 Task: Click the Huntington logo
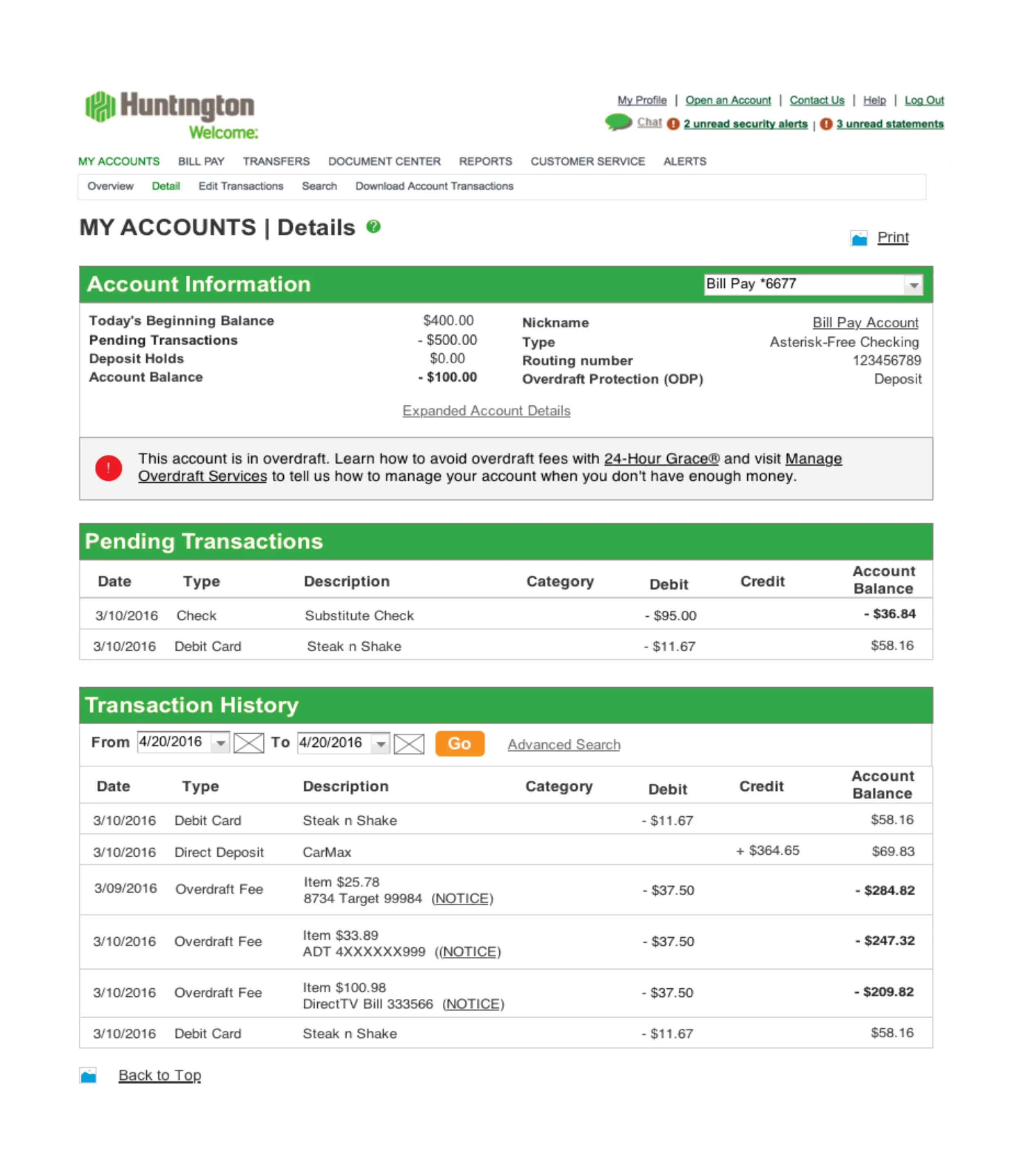(x=170, y=107)
